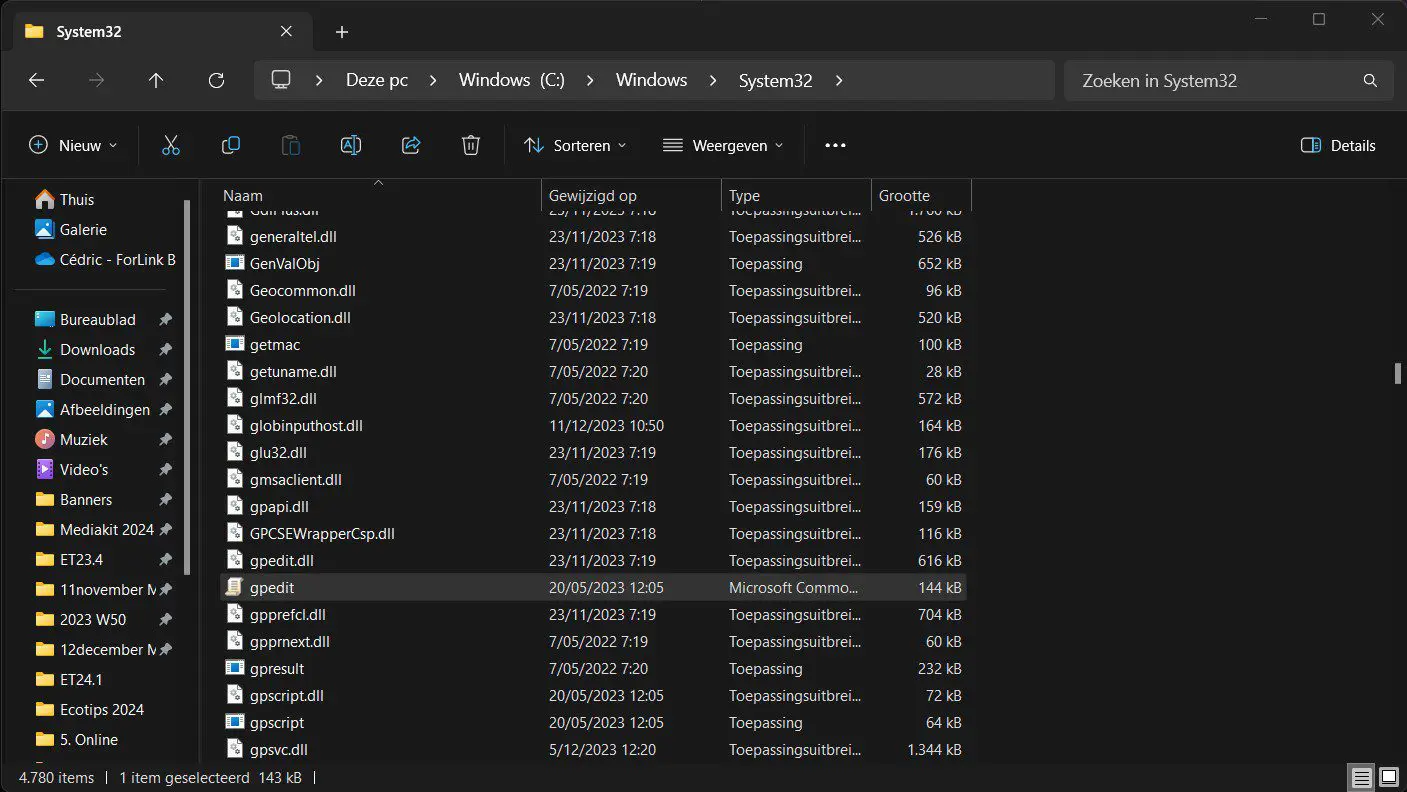Viewport: 1407px width, 792px height.
Task: Refresh the System32 folder view
Action: [216, 81]
